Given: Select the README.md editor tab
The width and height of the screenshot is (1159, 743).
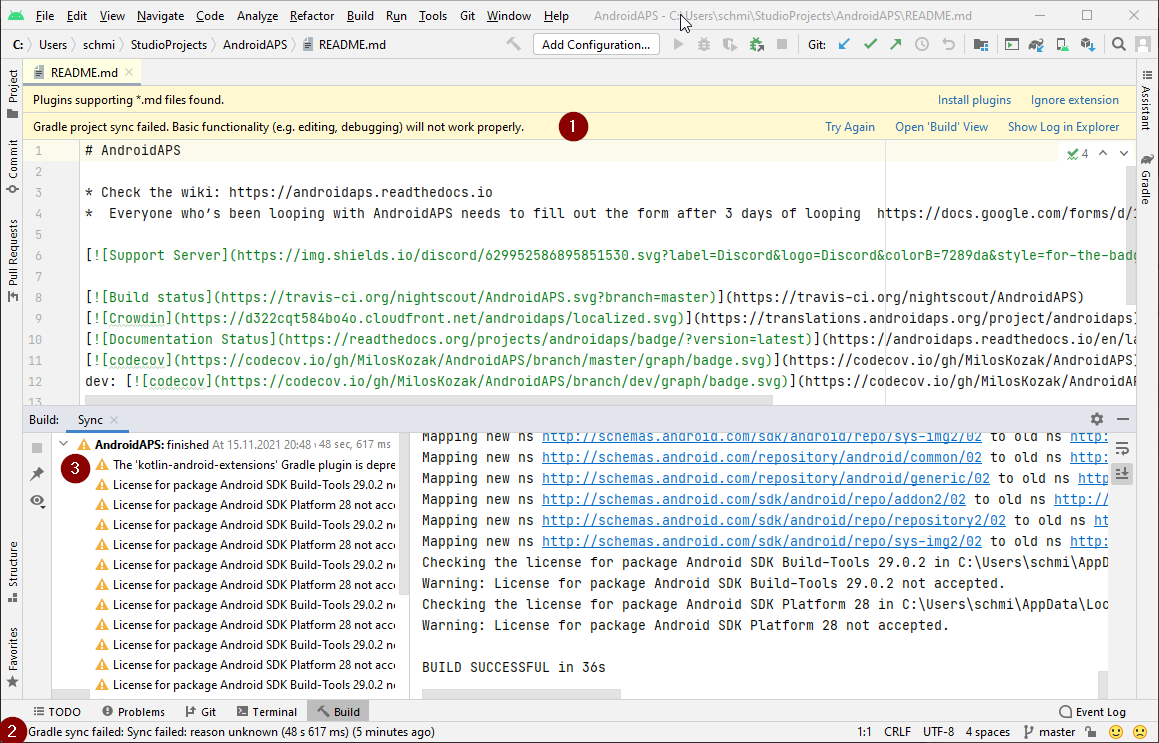Looking at the screenshot, I should (x=83, y=72).
